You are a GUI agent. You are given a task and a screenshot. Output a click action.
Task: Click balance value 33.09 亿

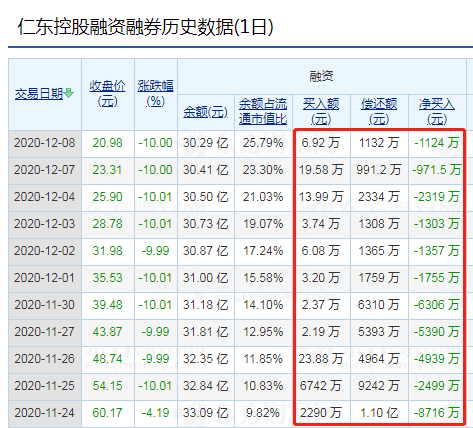pyautogui.click(x=205, y=413)
